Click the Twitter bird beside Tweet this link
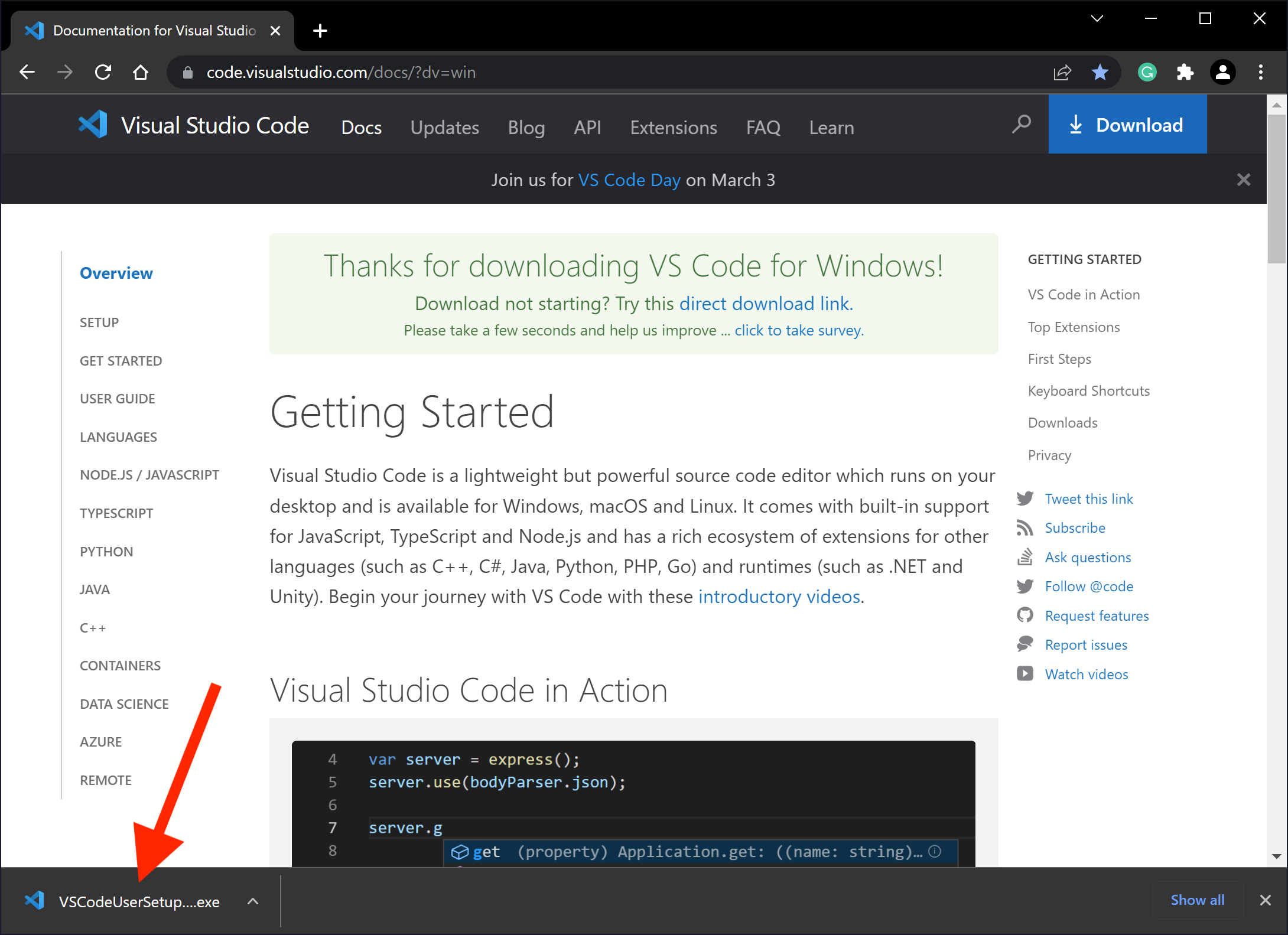The height and width of the screenshot is (935, 1288). coord(1025,499)
